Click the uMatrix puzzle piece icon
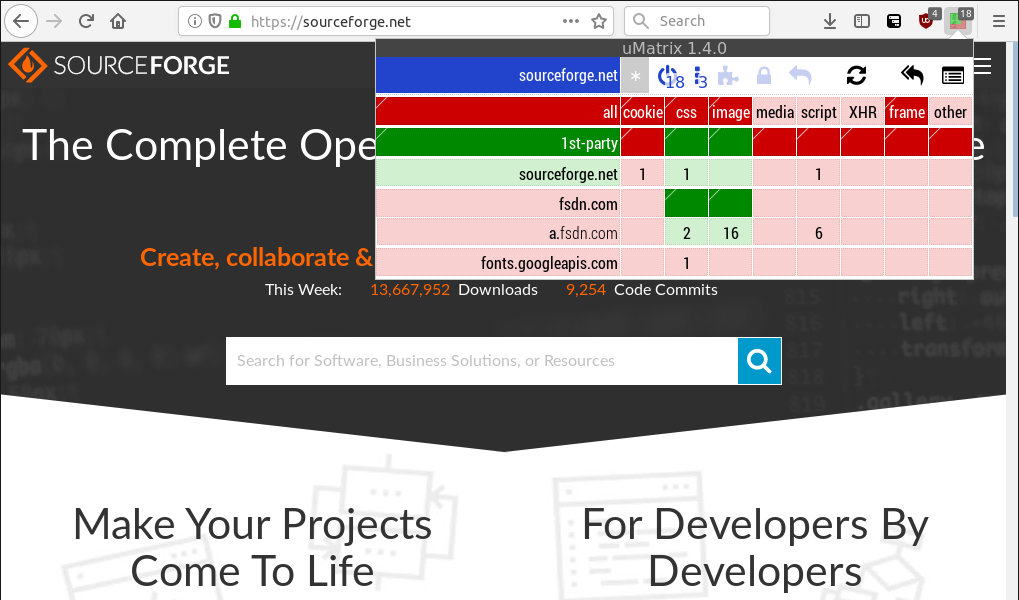This screenshot has height=600, width=1019. (x=728, y=77)
